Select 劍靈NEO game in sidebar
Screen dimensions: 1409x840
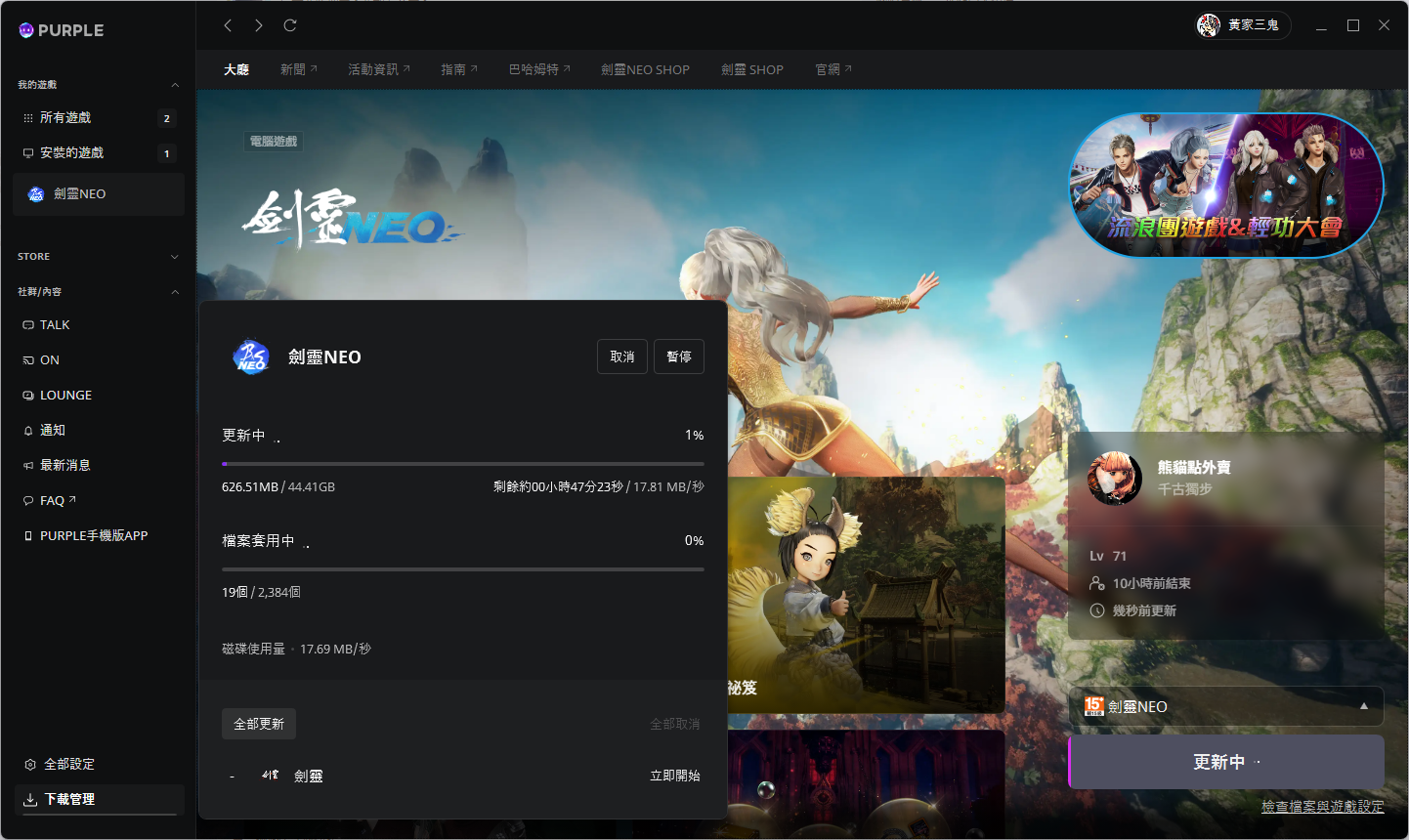tap(76, 193)
